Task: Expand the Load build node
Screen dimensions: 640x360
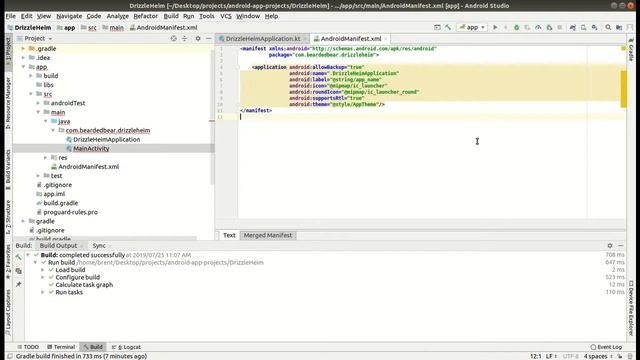Action: [42, 270]
